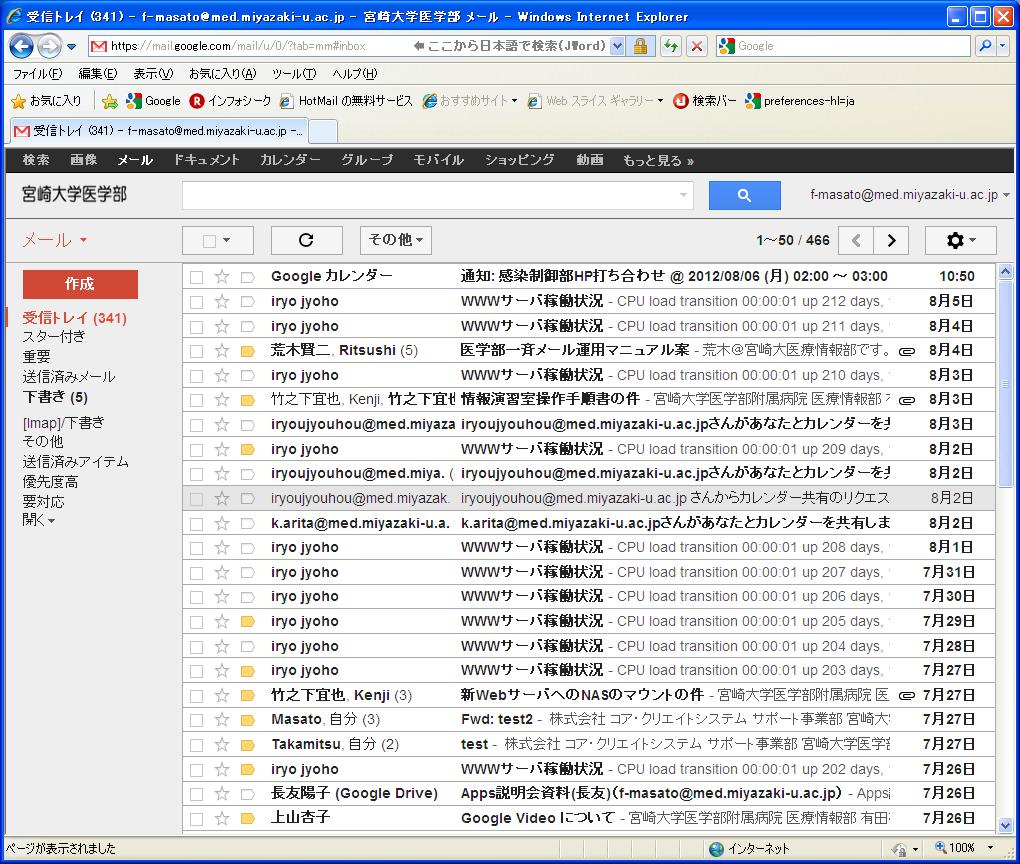The width and height of the screenshot is (1020, 864).
Task: Check the Google カレンダー email checkbox
Action: pos(197,277)
